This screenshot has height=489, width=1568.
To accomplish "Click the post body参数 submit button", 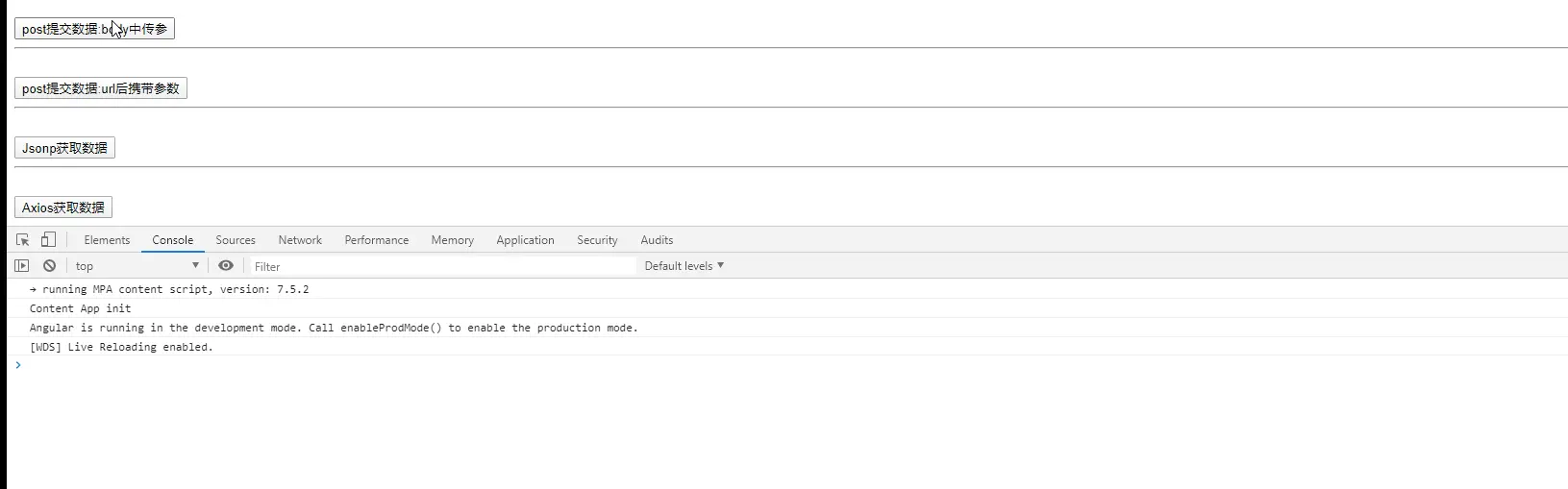I will pos(94,29).
